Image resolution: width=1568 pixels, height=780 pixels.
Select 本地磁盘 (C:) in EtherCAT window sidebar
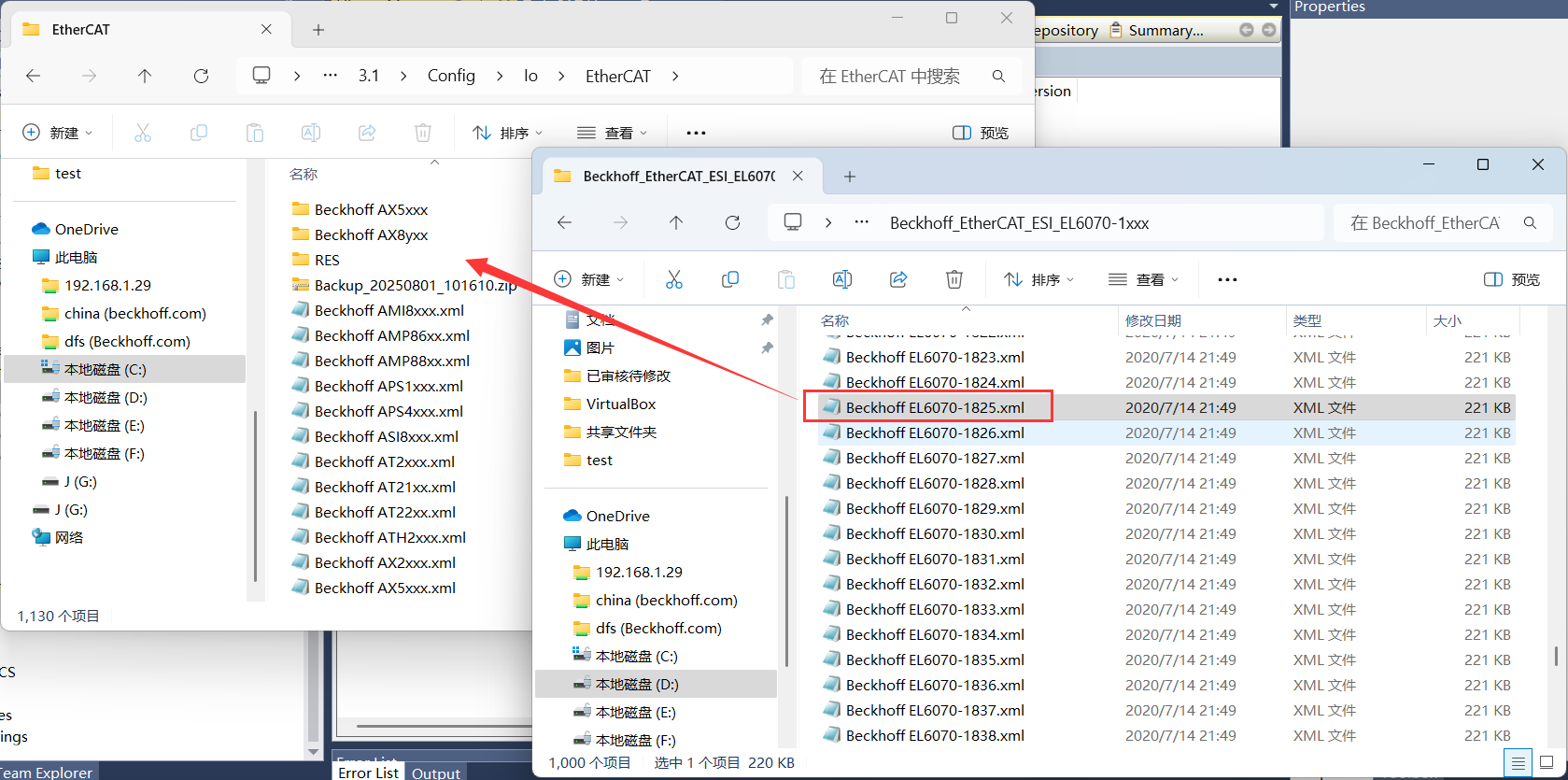coord(125,369)
